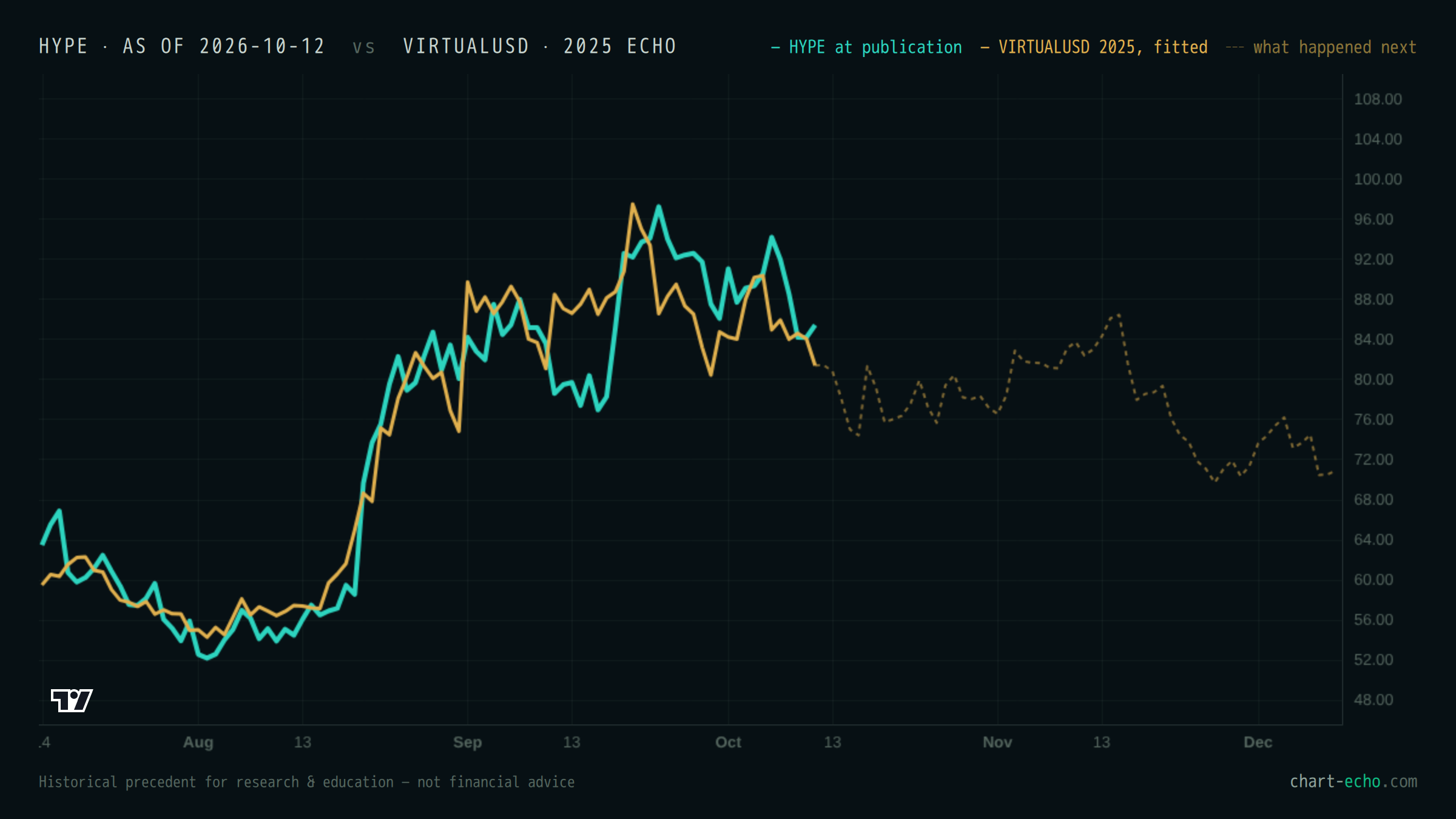Open the chart-echo.com link
The height and width of the screenshot is (819, 1456).
pos(1353,781)
